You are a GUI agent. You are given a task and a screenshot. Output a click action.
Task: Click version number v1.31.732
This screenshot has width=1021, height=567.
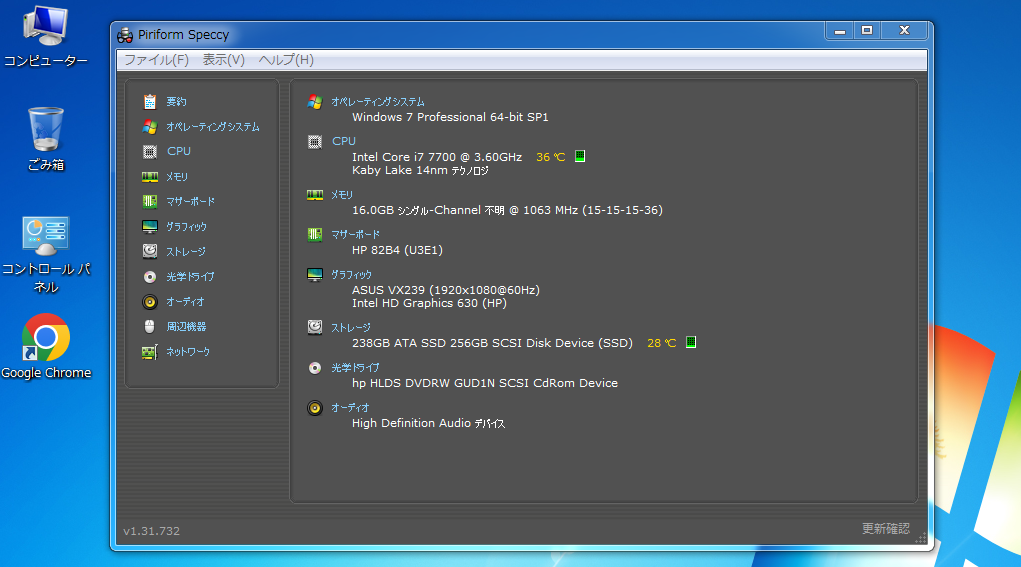(151, 531)
